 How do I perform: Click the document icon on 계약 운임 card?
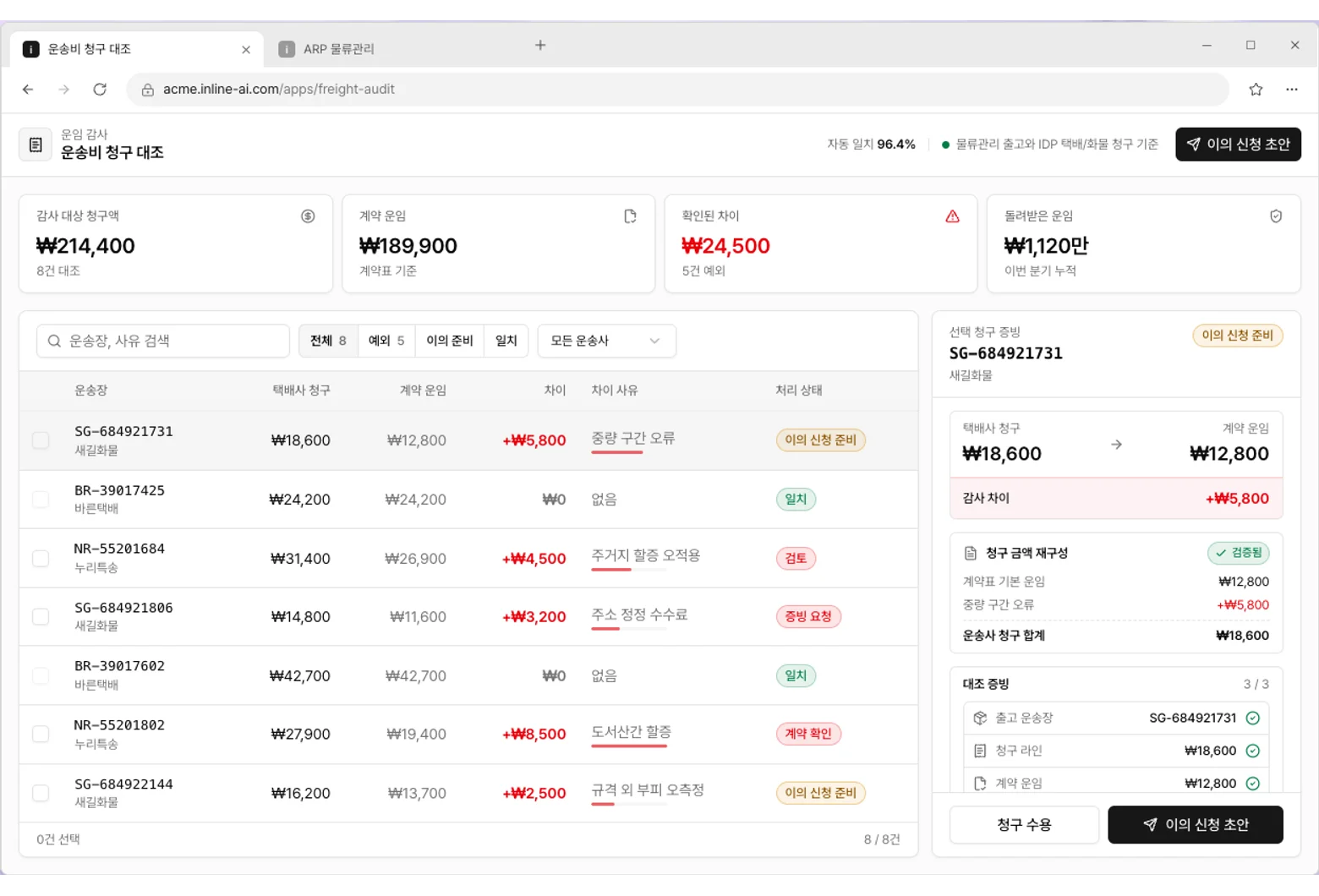630,216
